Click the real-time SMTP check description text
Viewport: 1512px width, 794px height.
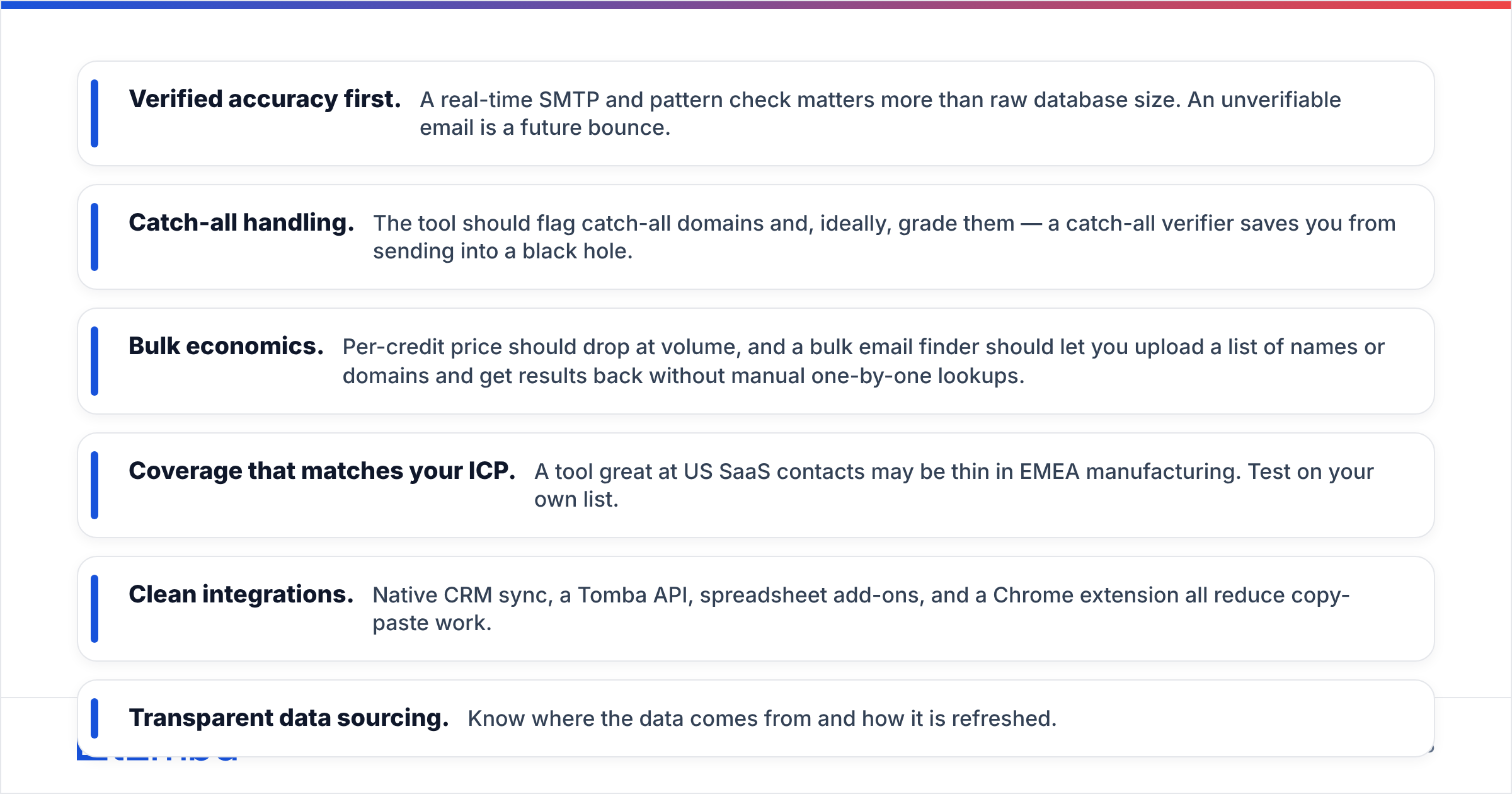click(x=881, y=113)
